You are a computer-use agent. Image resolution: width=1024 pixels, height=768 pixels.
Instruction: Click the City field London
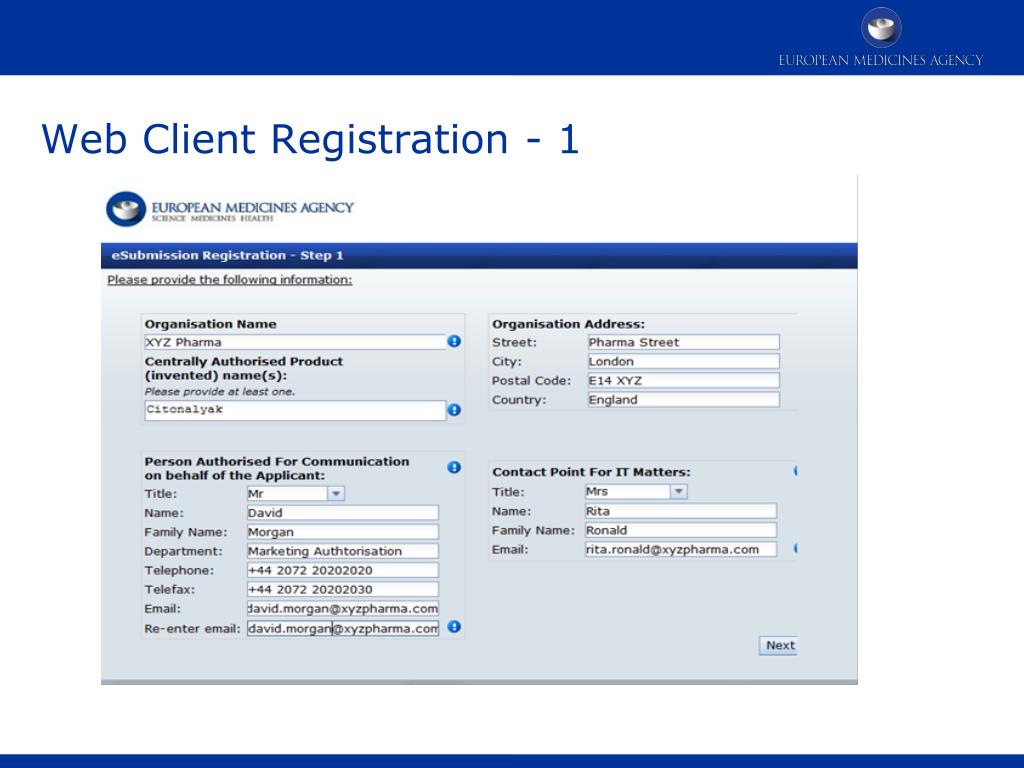(683, 361)
